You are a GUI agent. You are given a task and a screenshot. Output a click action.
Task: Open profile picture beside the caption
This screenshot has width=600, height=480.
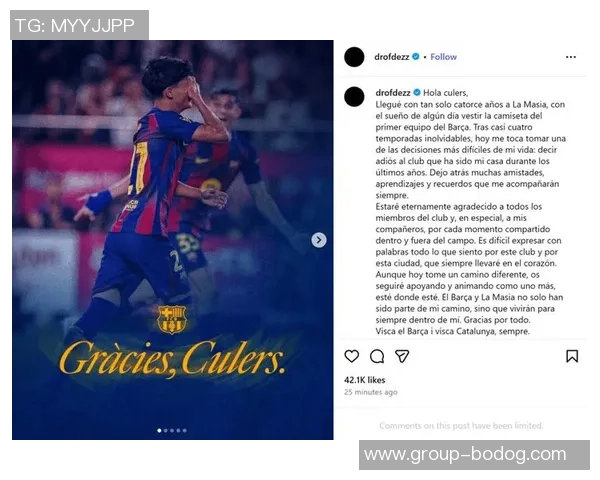[354, 96]
